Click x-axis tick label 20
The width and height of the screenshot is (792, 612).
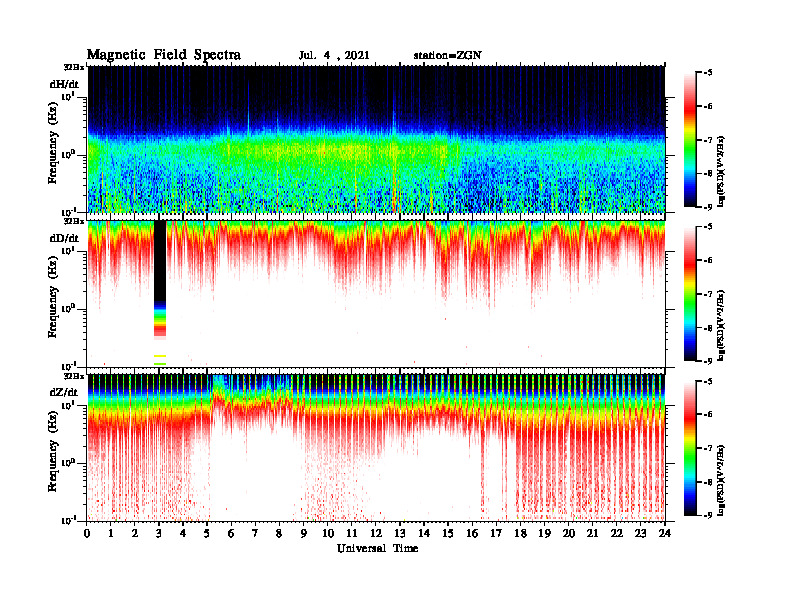pyautogui.click(x=568, y=534)
